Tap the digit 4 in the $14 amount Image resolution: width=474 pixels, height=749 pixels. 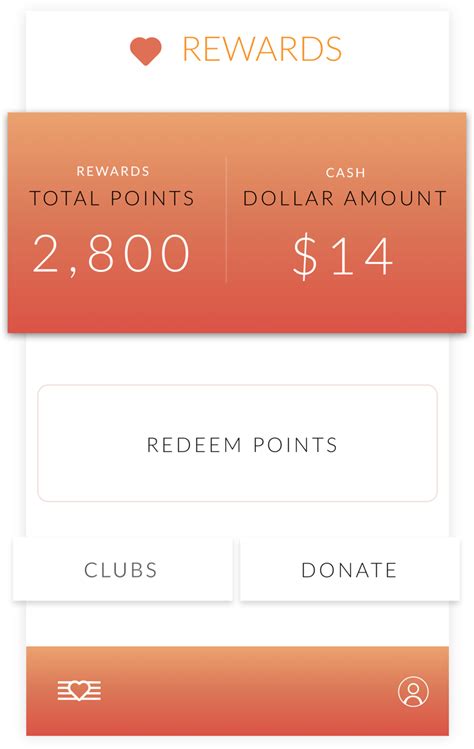[377, 257]
